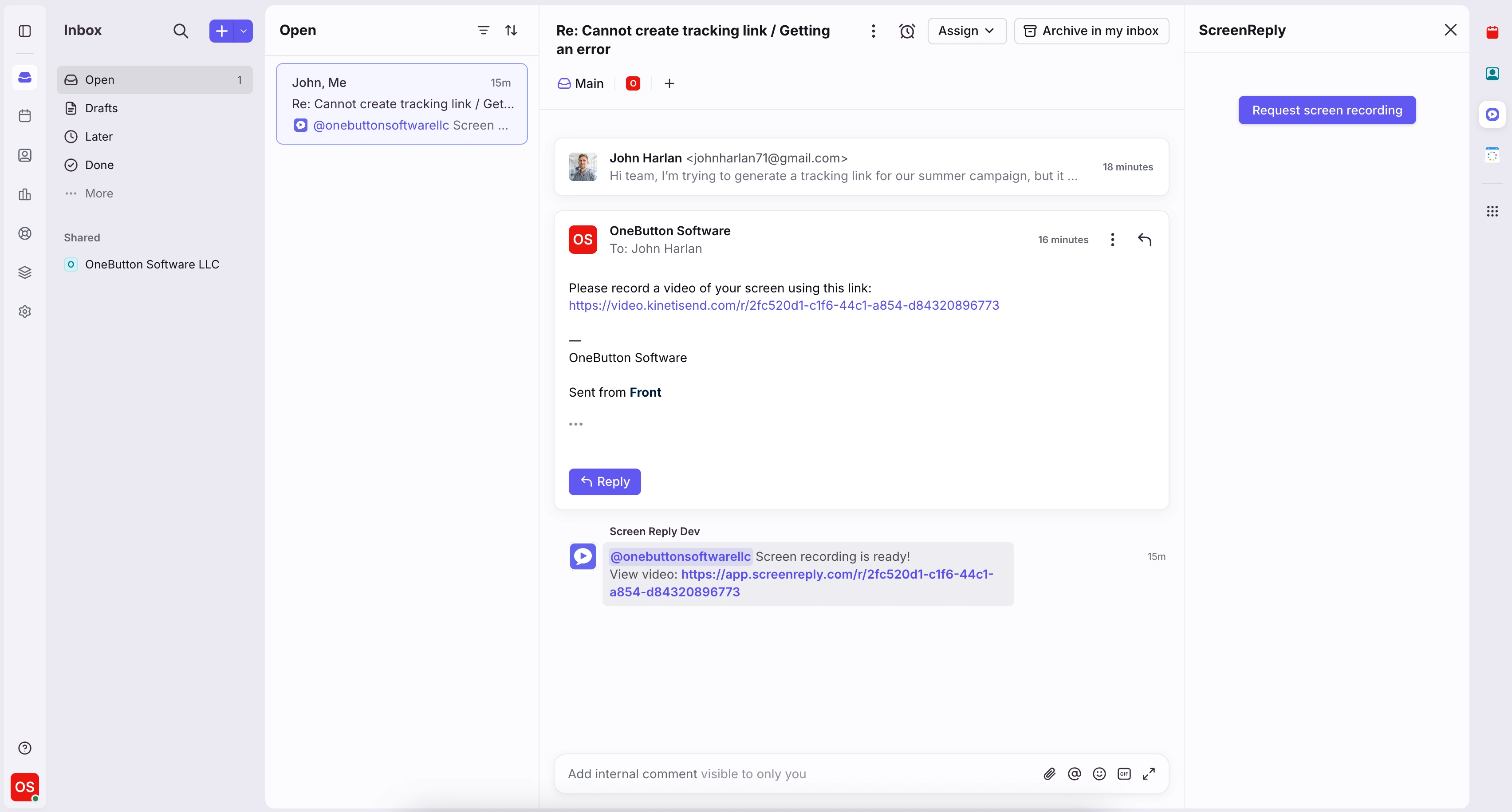Open the Assign dropdown
Viewport: 1512px width, 812px height.
tap(966, 31)
